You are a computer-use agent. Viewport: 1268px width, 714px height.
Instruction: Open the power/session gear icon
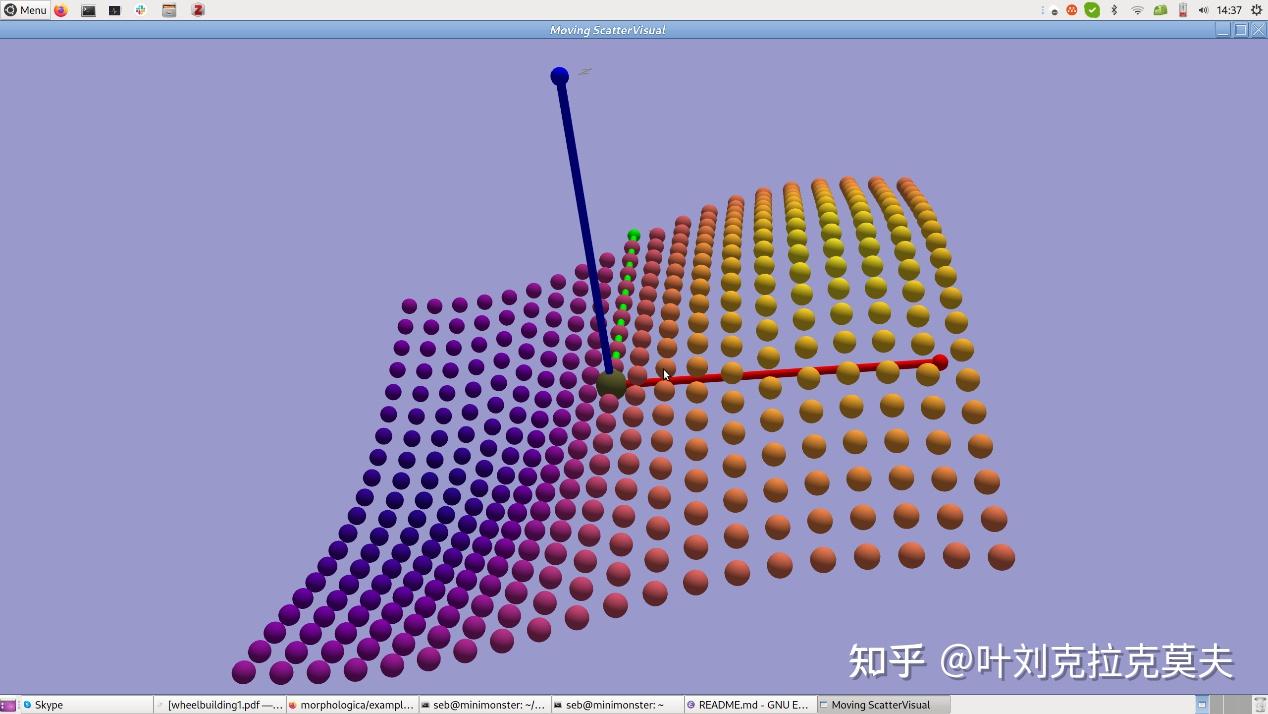click(1257, 10)
